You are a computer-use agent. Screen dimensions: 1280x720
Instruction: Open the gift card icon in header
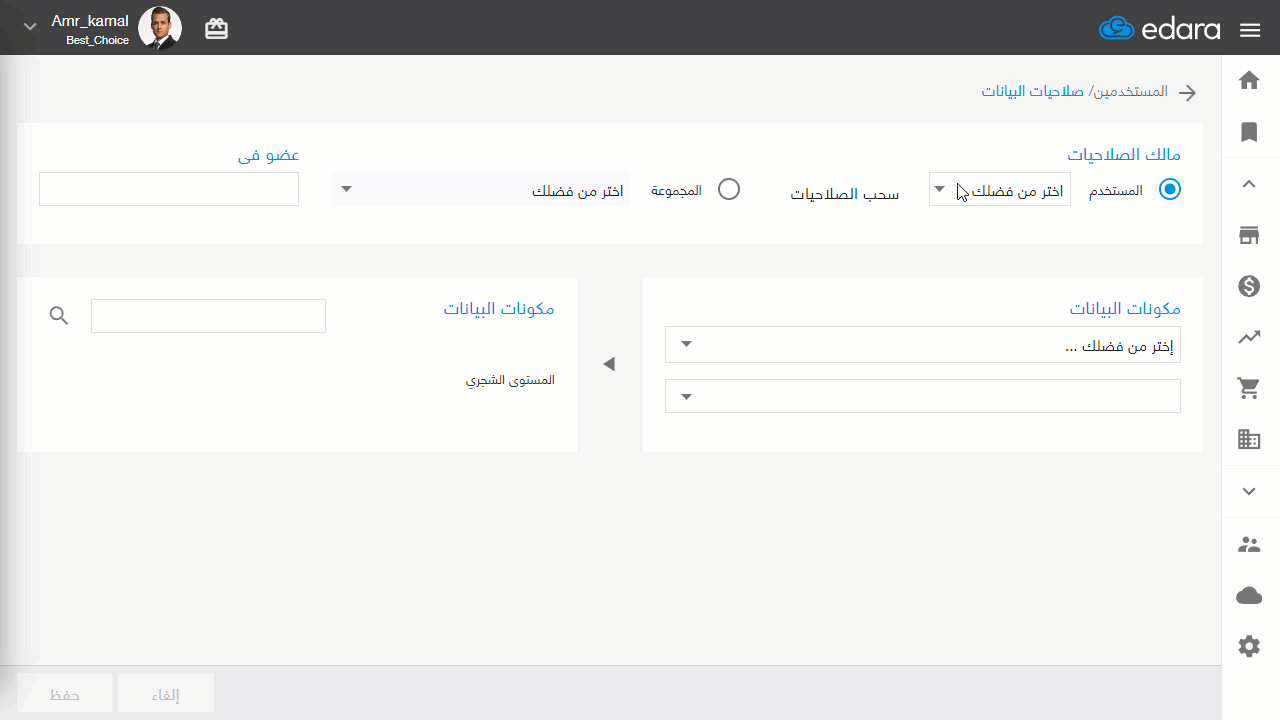click(216, 29)
